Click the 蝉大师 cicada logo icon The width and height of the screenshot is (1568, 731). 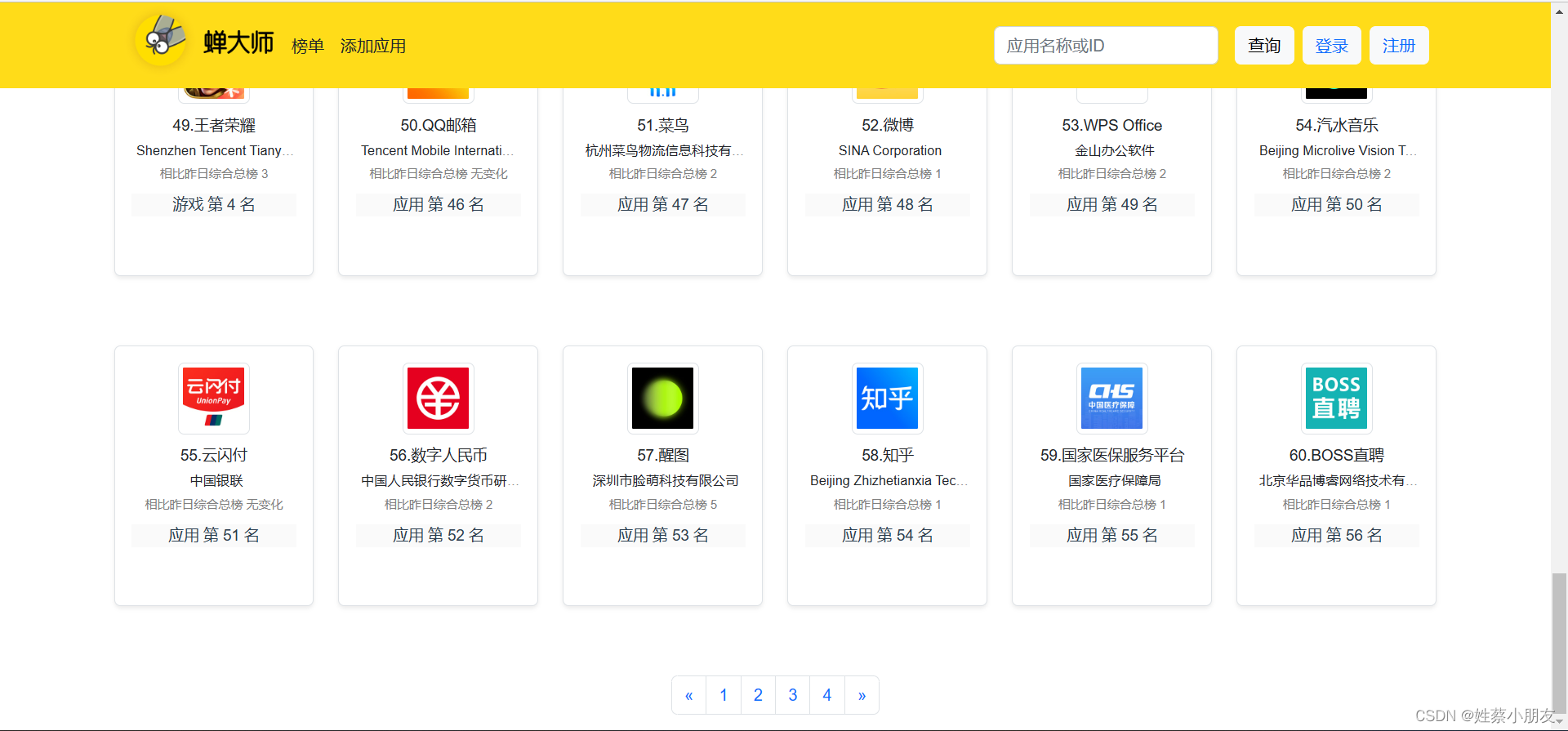point(162,40)
